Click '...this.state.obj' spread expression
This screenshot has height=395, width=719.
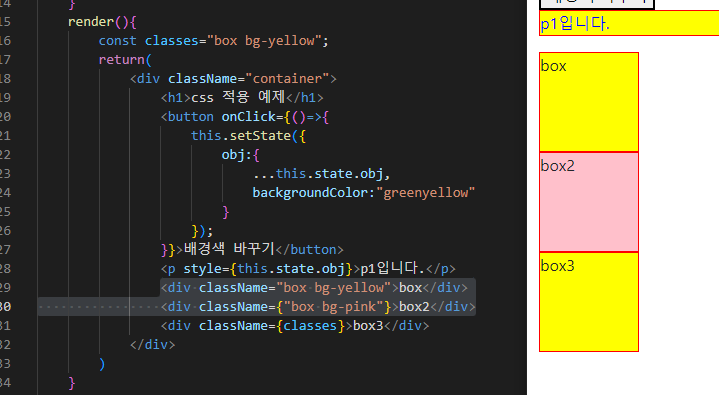(318, 173)
